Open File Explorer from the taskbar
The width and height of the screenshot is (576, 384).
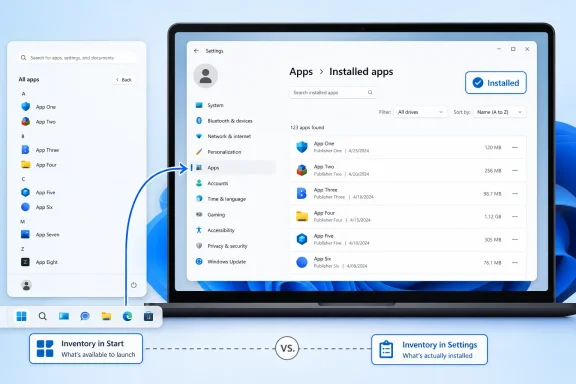click(x=106, y=316)
